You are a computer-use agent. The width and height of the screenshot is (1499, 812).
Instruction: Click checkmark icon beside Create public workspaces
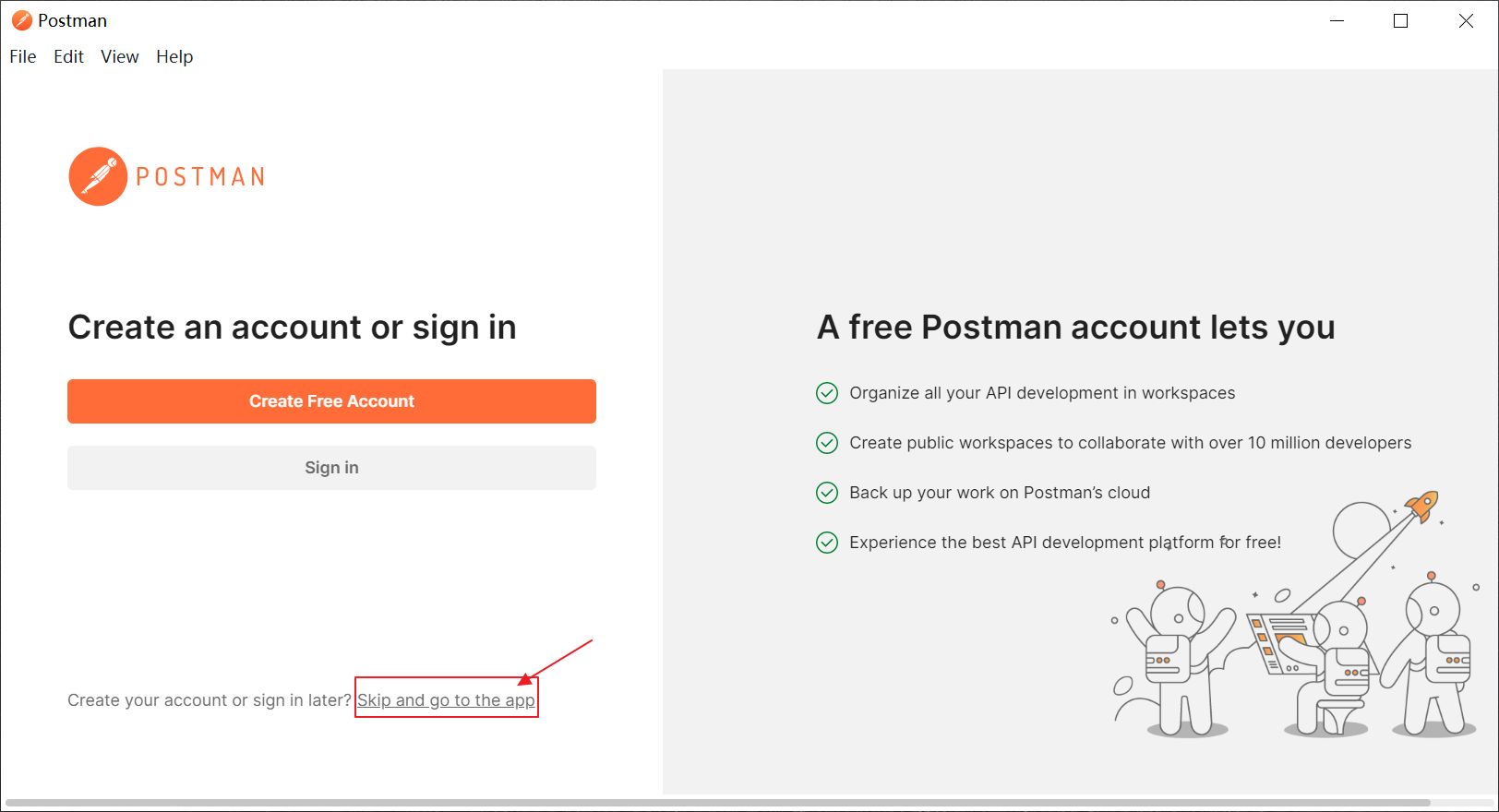[827, 443]
